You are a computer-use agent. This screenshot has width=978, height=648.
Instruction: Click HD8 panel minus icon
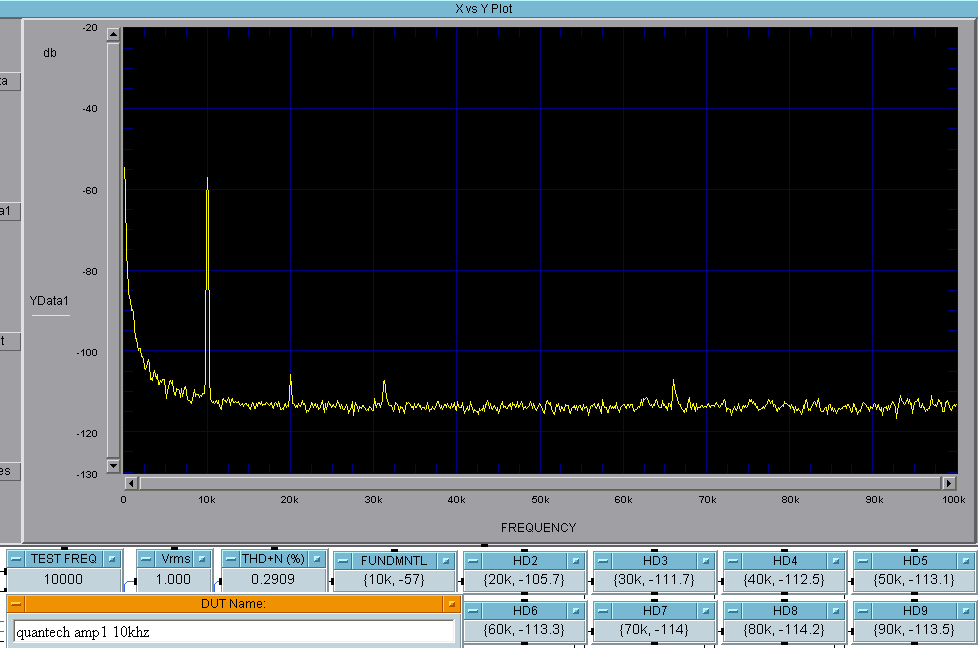coord(733,611)
